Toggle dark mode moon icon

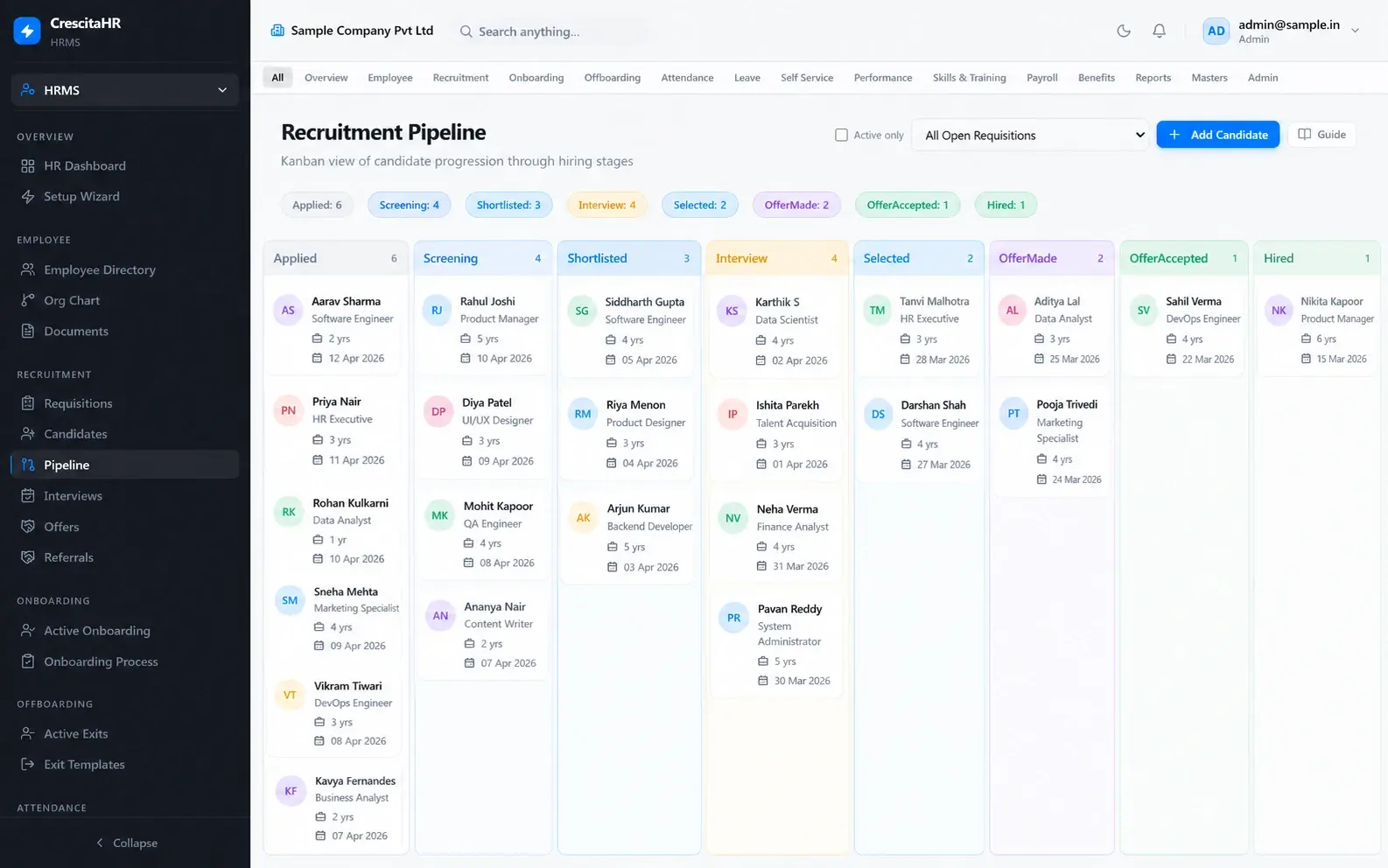pos(1124,31)
